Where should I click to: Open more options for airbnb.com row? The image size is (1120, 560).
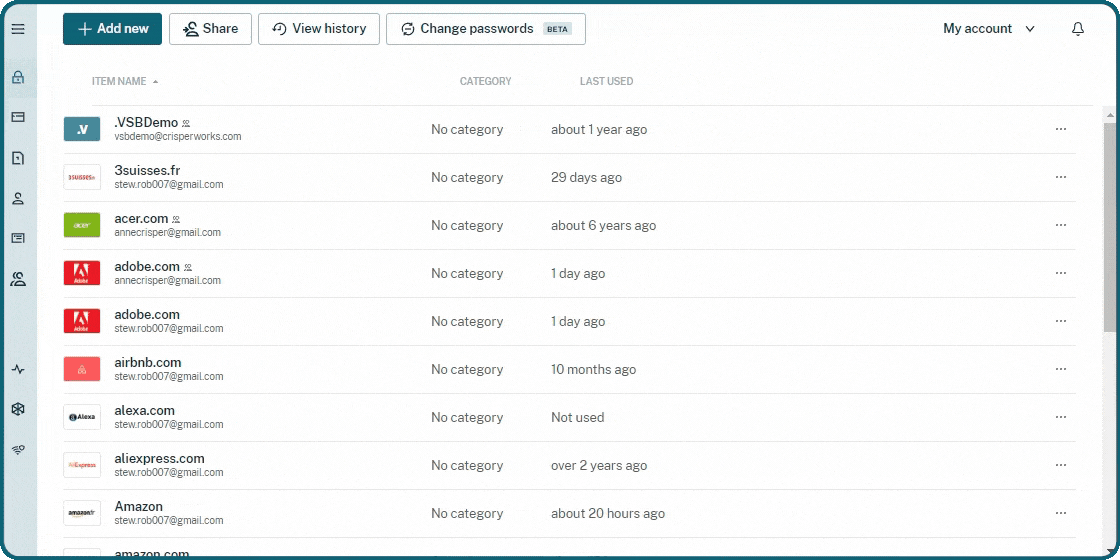pyautogui.click(x=1060, y=369)
